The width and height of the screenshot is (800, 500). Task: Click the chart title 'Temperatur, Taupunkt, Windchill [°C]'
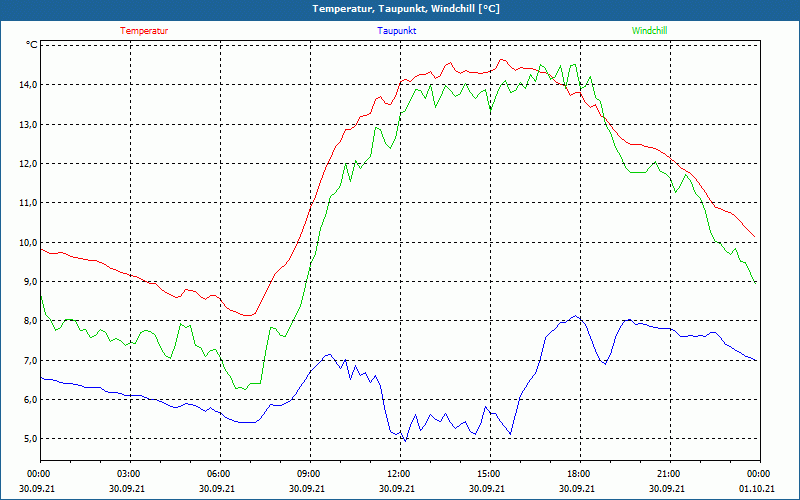pos(406,9)
